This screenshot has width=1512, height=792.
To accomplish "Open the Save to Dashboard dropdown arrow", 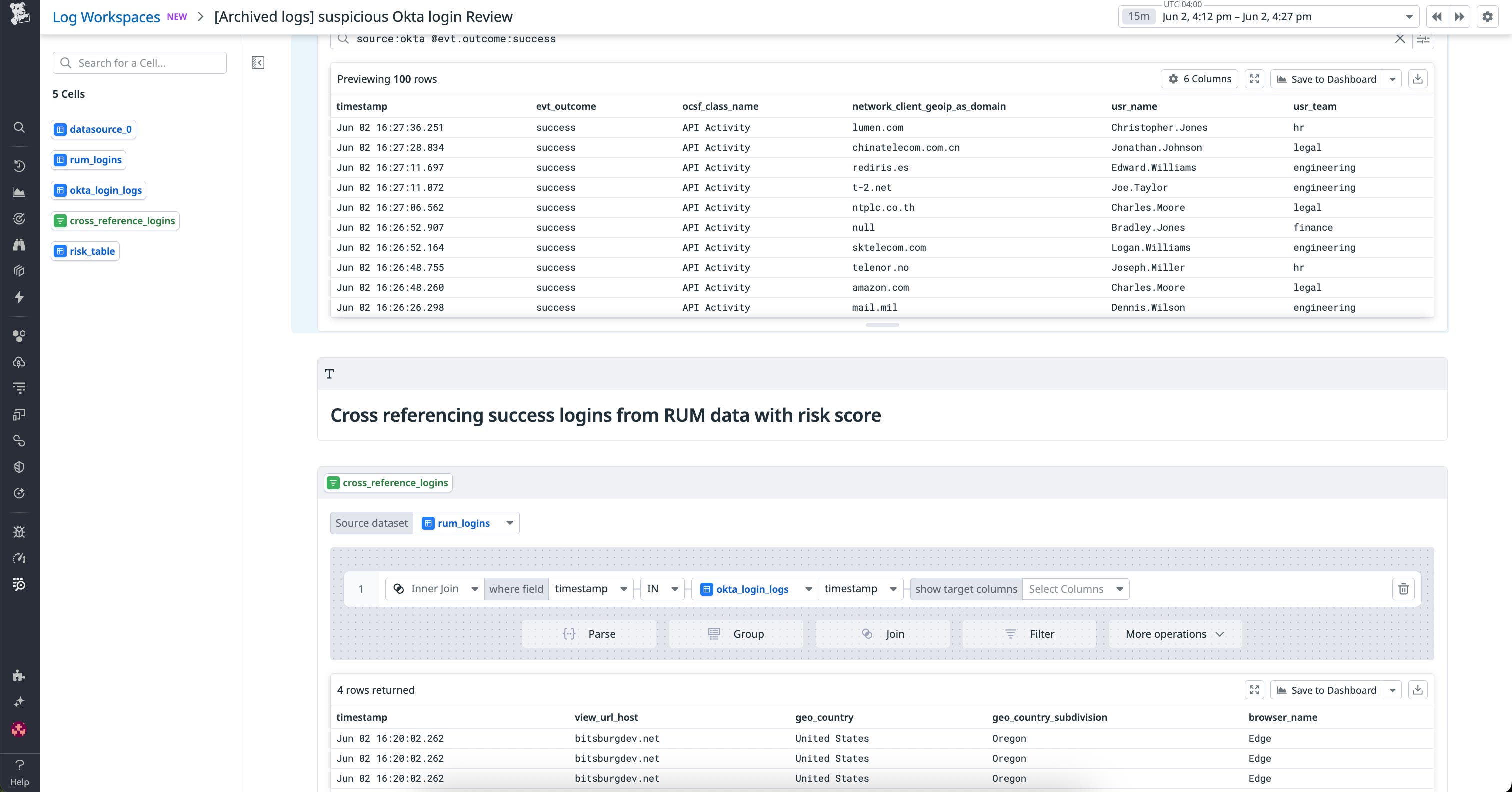I will (1394, 78).
